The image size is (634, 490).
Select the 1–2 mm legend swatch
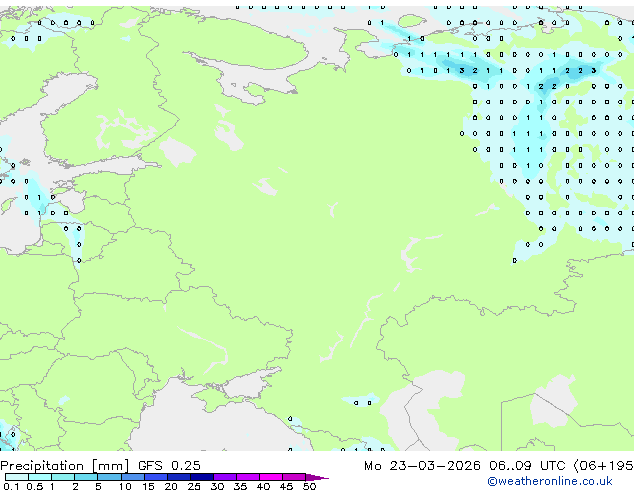pos(63,477)
